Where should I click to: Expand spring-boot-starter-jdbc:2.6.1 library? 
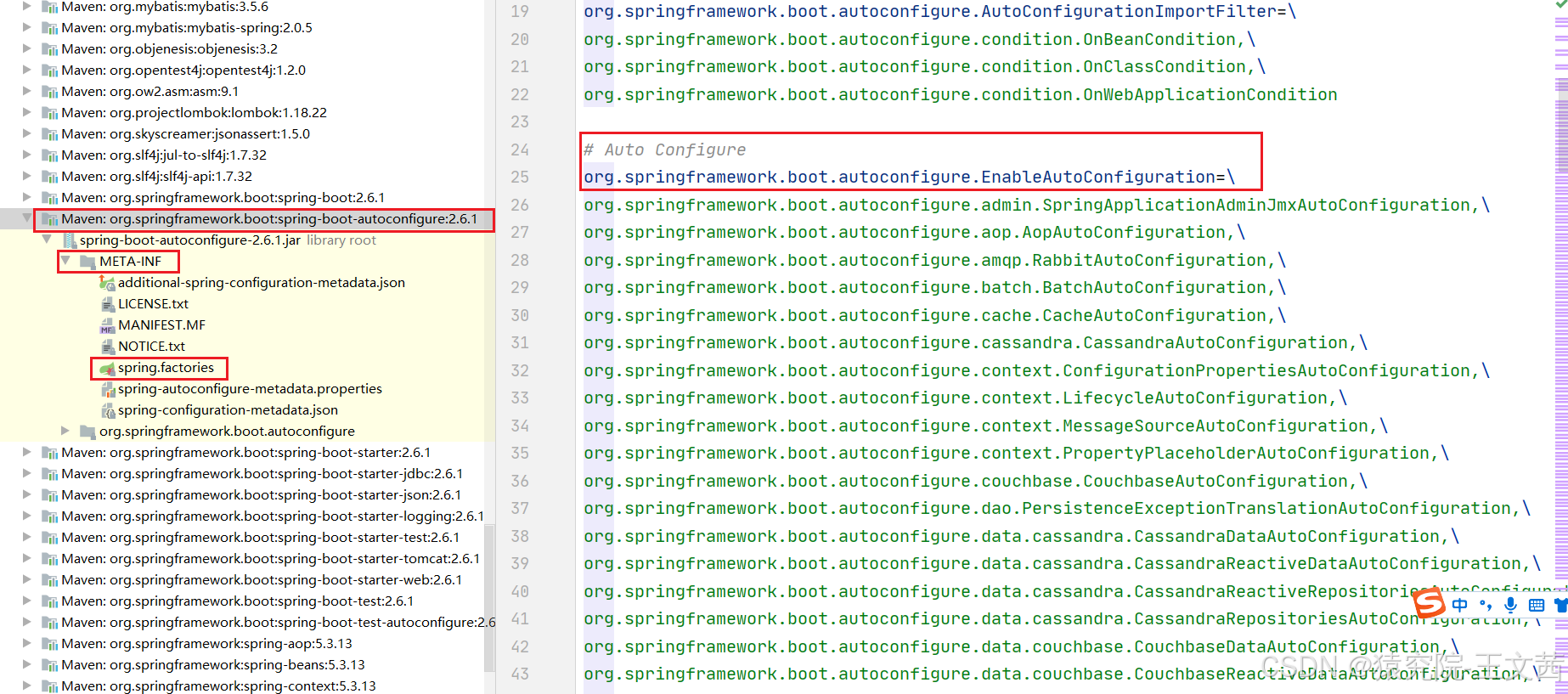(x=26, y=473)
